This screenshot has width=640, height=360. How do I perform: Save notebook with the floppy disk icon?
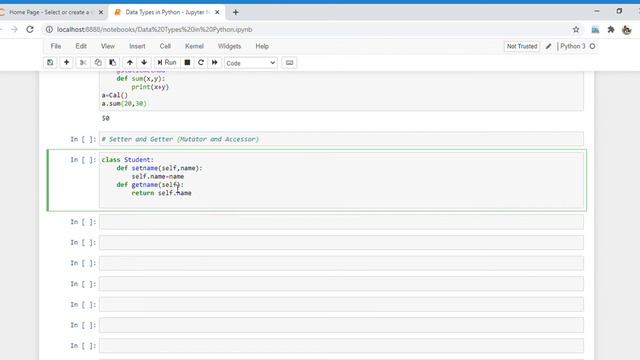(50, 63)
